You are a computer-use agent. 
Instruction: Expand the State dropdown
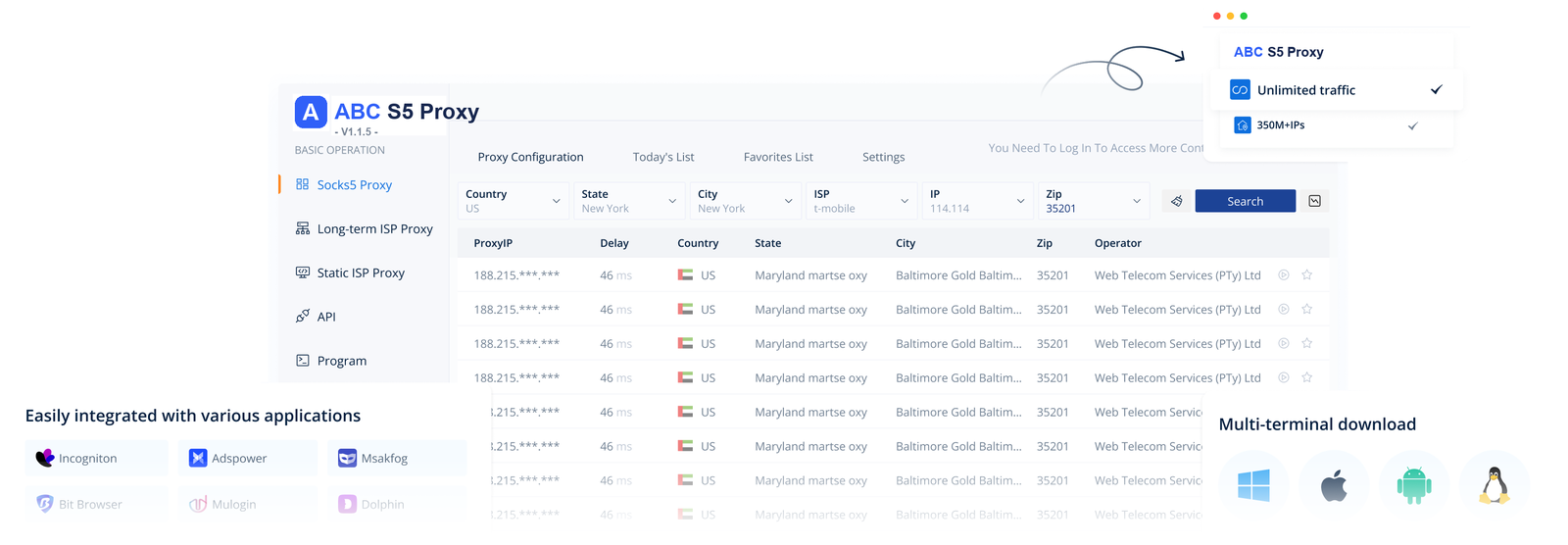tap(629, 201)
